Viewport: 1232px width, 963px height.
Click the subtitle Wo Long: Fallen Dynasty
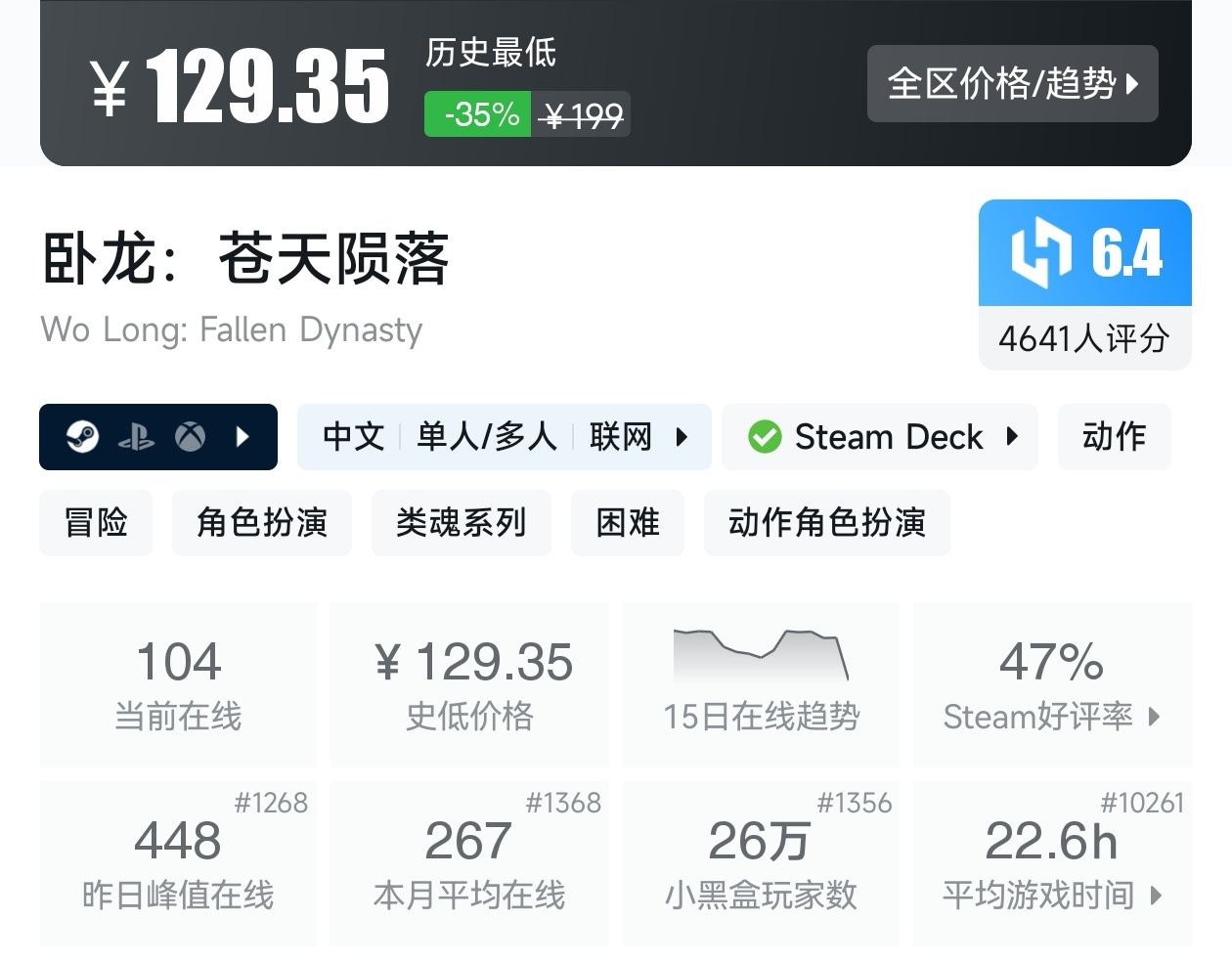pos(232,330)
